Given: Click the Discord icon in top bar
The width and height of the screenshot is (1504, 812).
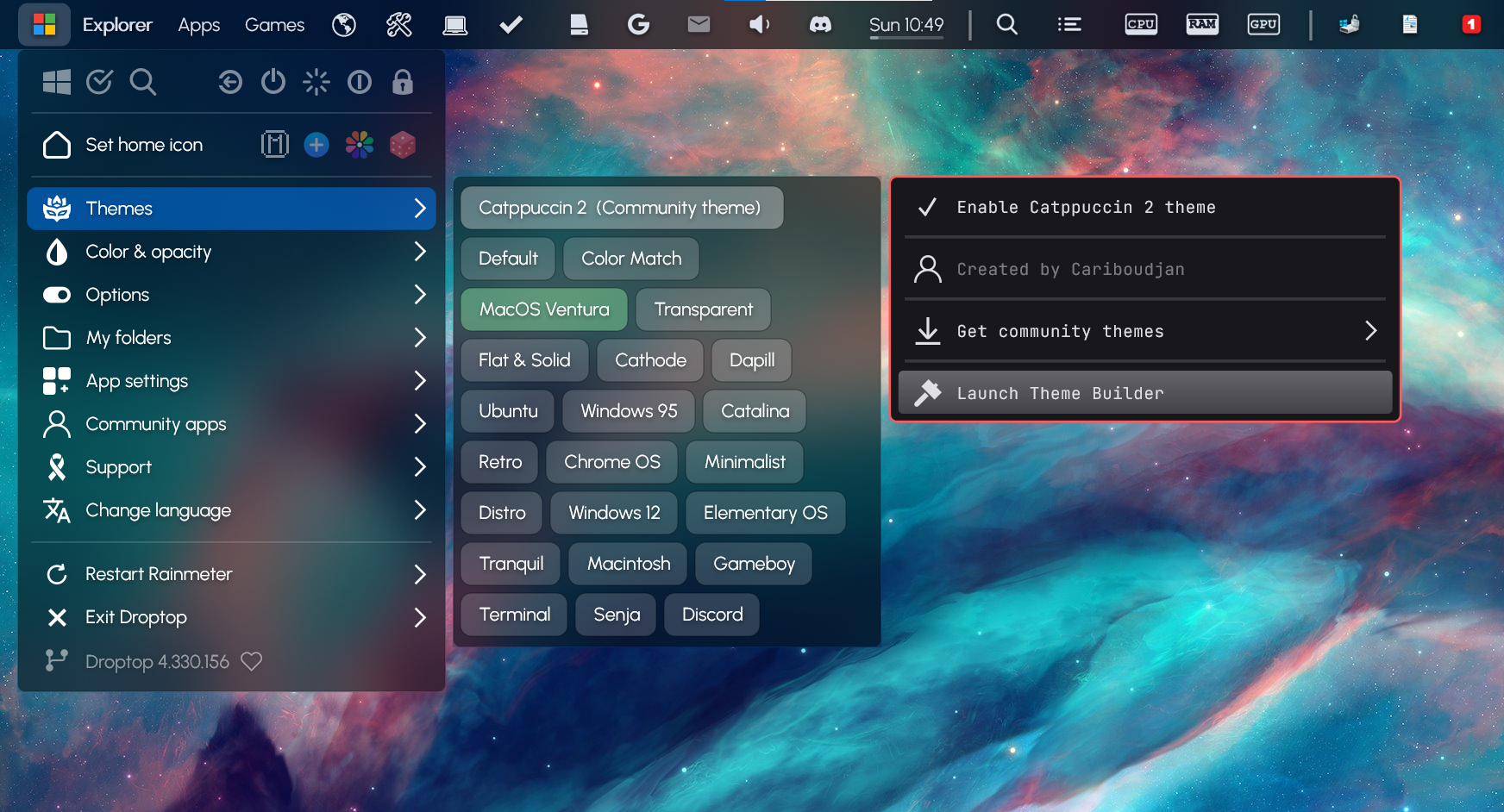Looking at the screenshot, I should [819, 25].
